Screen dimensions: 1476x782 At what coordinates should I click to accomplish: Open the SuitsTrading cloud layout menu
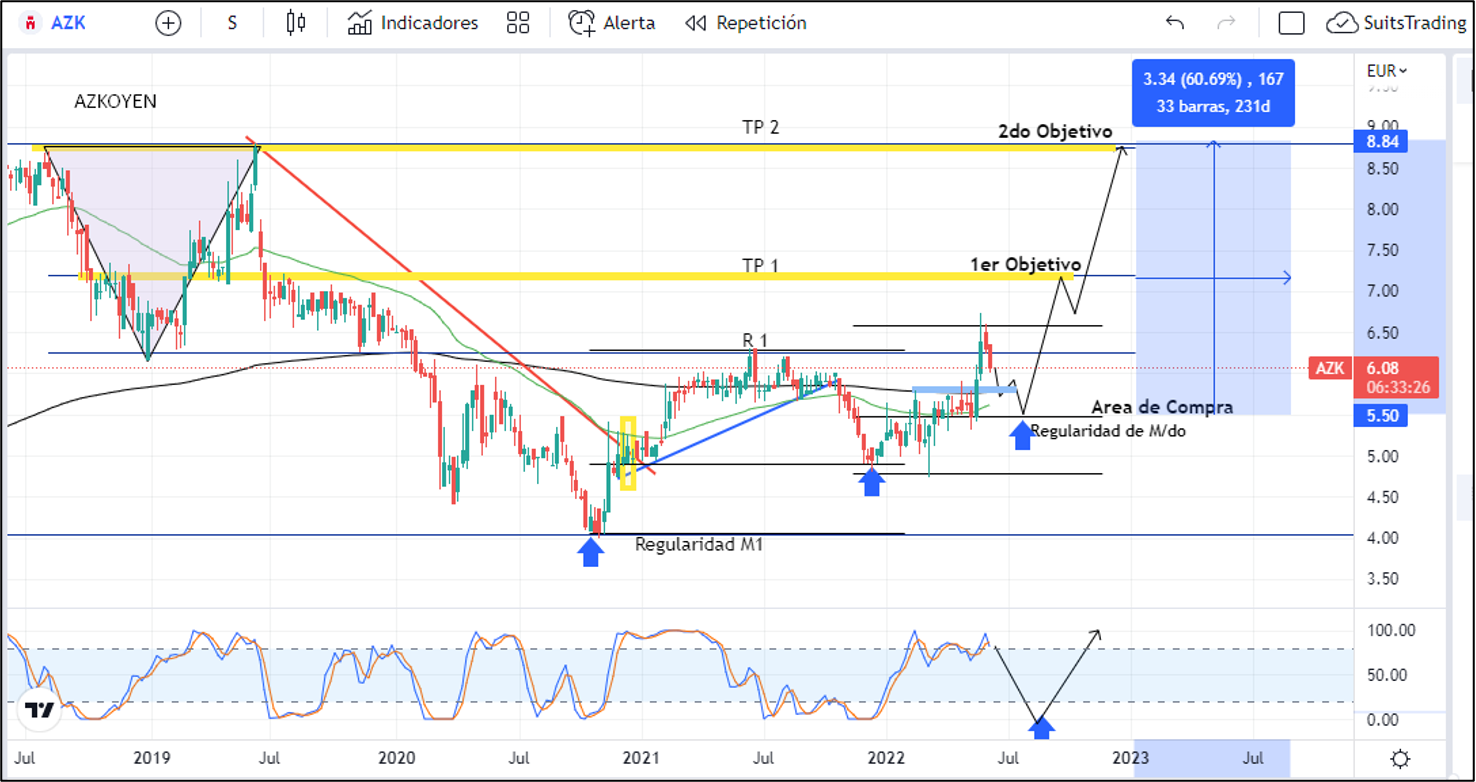[x=1396, y=23]
